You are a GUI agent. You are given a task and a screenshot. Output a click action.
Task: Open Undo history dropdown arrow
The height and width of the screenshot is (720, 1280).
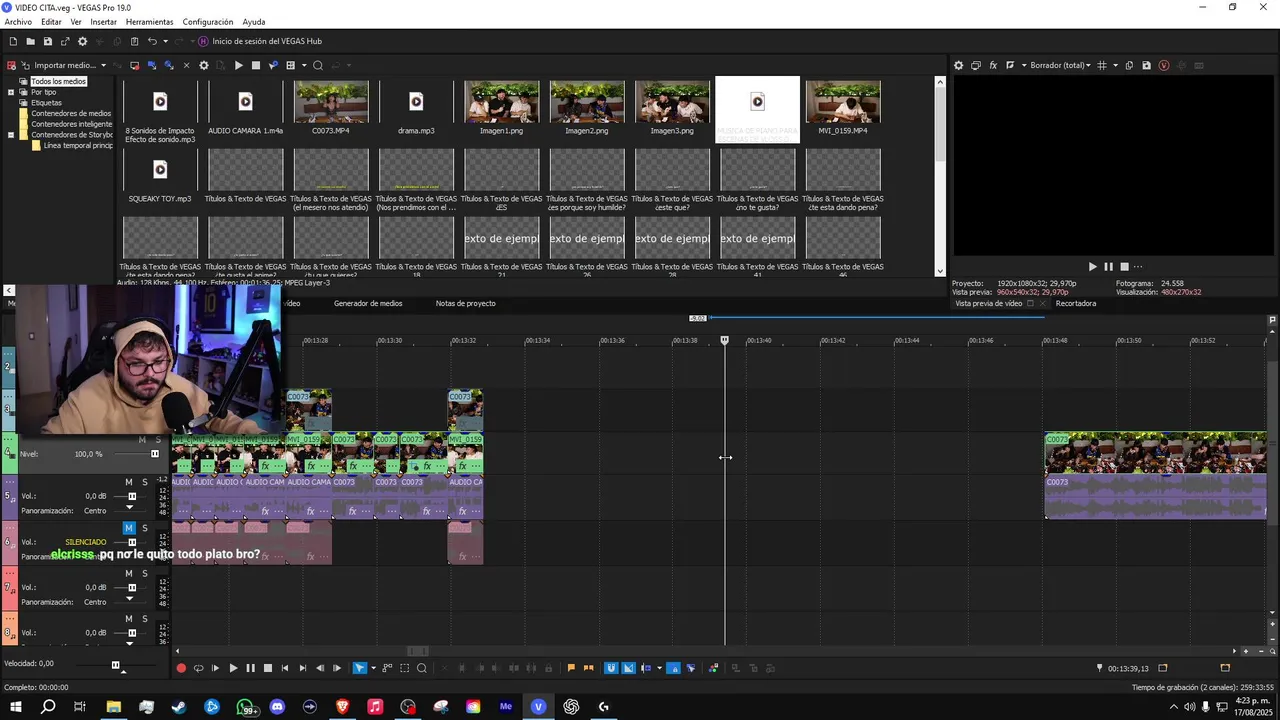[x=165, y=41]
